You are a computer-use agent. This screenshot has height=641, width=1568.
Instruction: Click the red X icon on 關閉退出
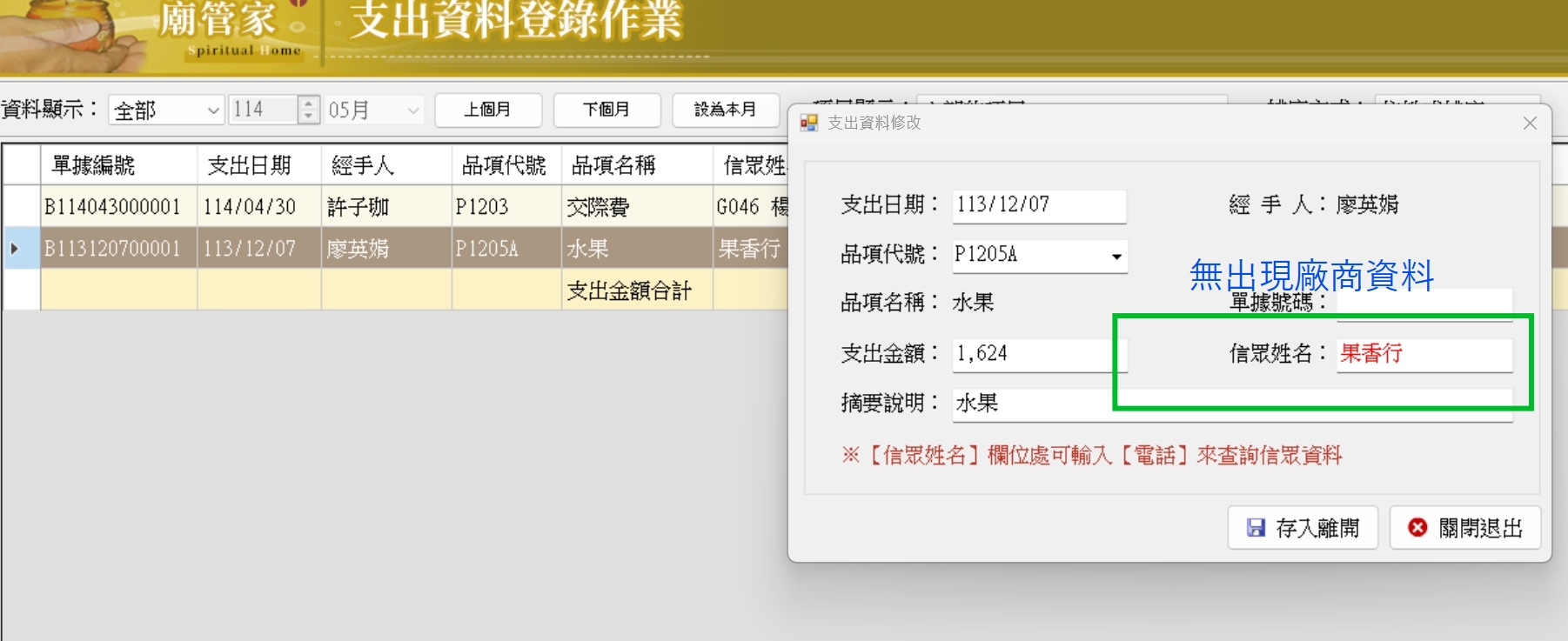[x=1417, y=527]
